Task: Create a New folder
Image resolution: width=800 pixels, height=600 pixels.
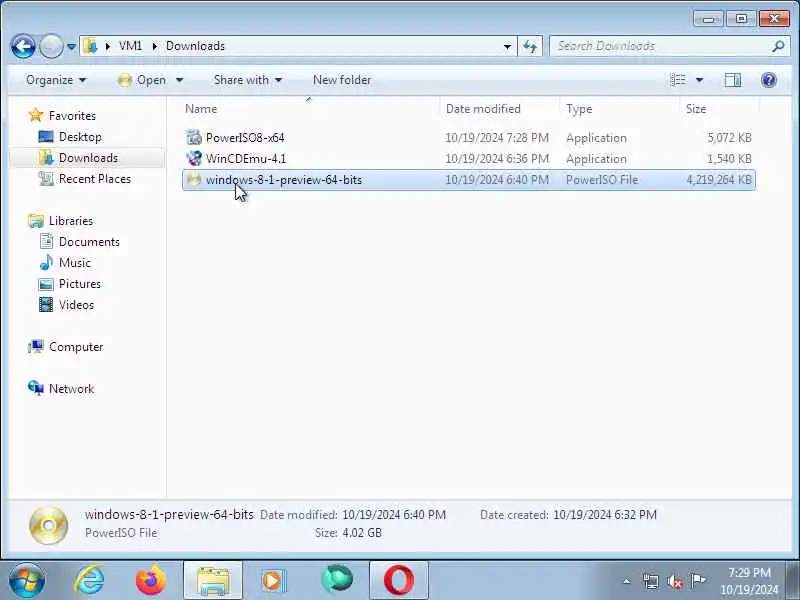Action: 342,80
